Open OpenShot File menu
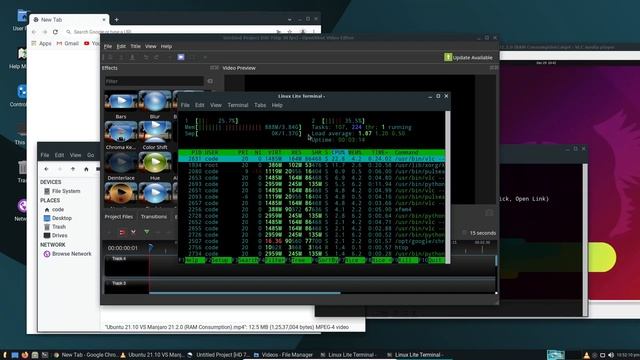This screenshot has height=360, width=640. [x=108, y=47]
